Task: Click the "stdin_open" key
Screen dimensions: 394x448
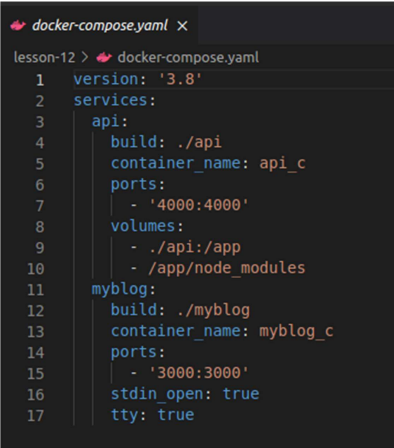Action: point(157,394)
